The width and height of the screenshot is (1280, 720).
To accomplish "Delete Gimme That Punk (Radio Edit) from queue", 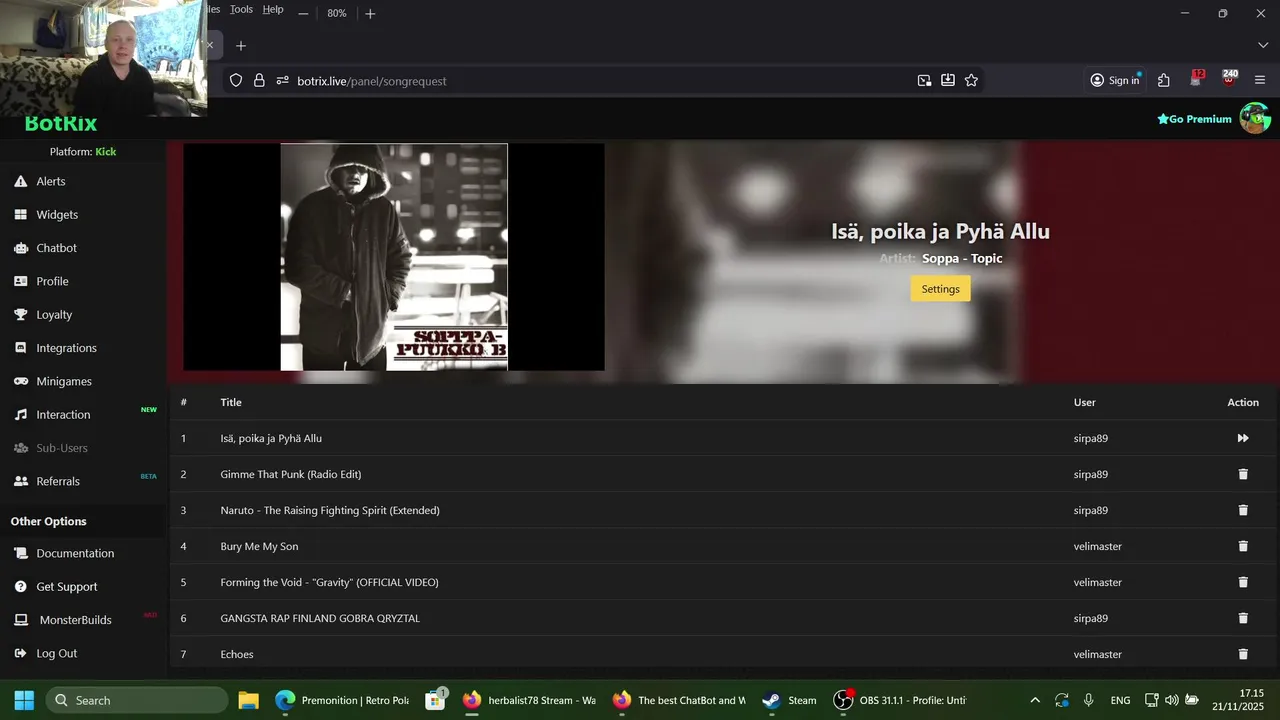I will pos(1243,474).
